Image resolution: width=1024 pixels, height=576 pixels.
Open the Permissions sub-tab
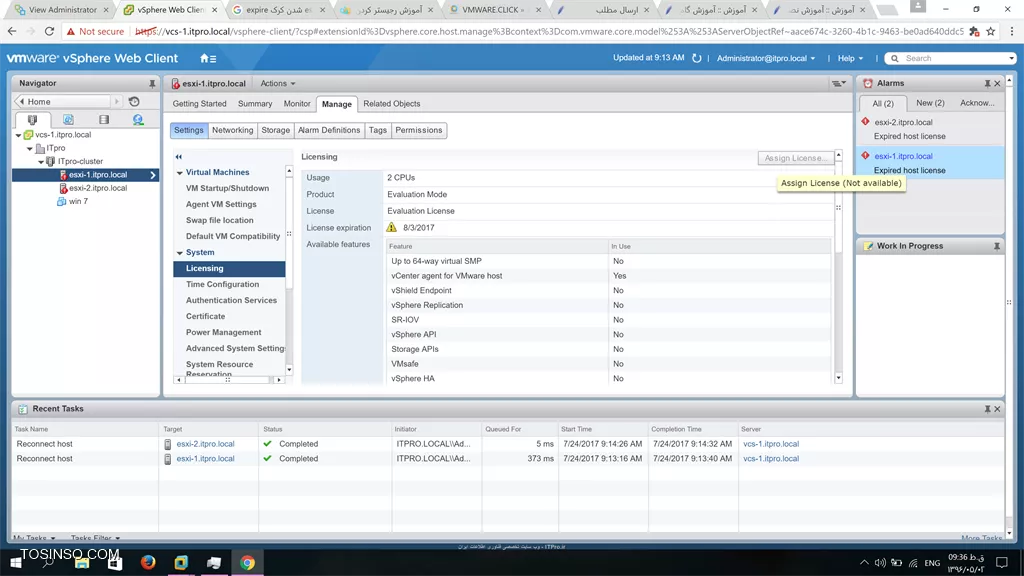tap(419, 130)
